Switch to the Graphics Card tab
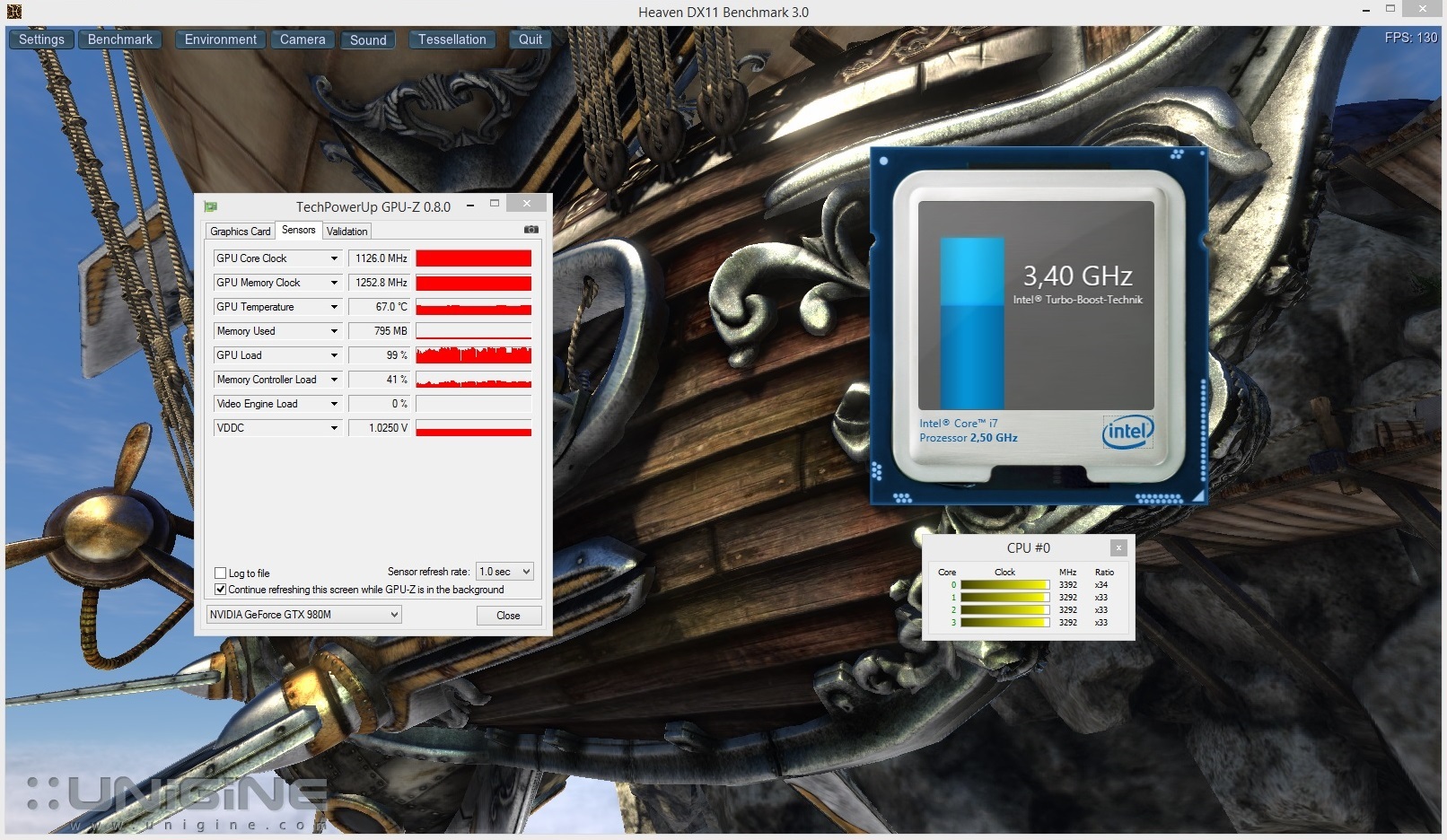The width and height of the screenshot is (1447, 840). [x=240, y=232]
